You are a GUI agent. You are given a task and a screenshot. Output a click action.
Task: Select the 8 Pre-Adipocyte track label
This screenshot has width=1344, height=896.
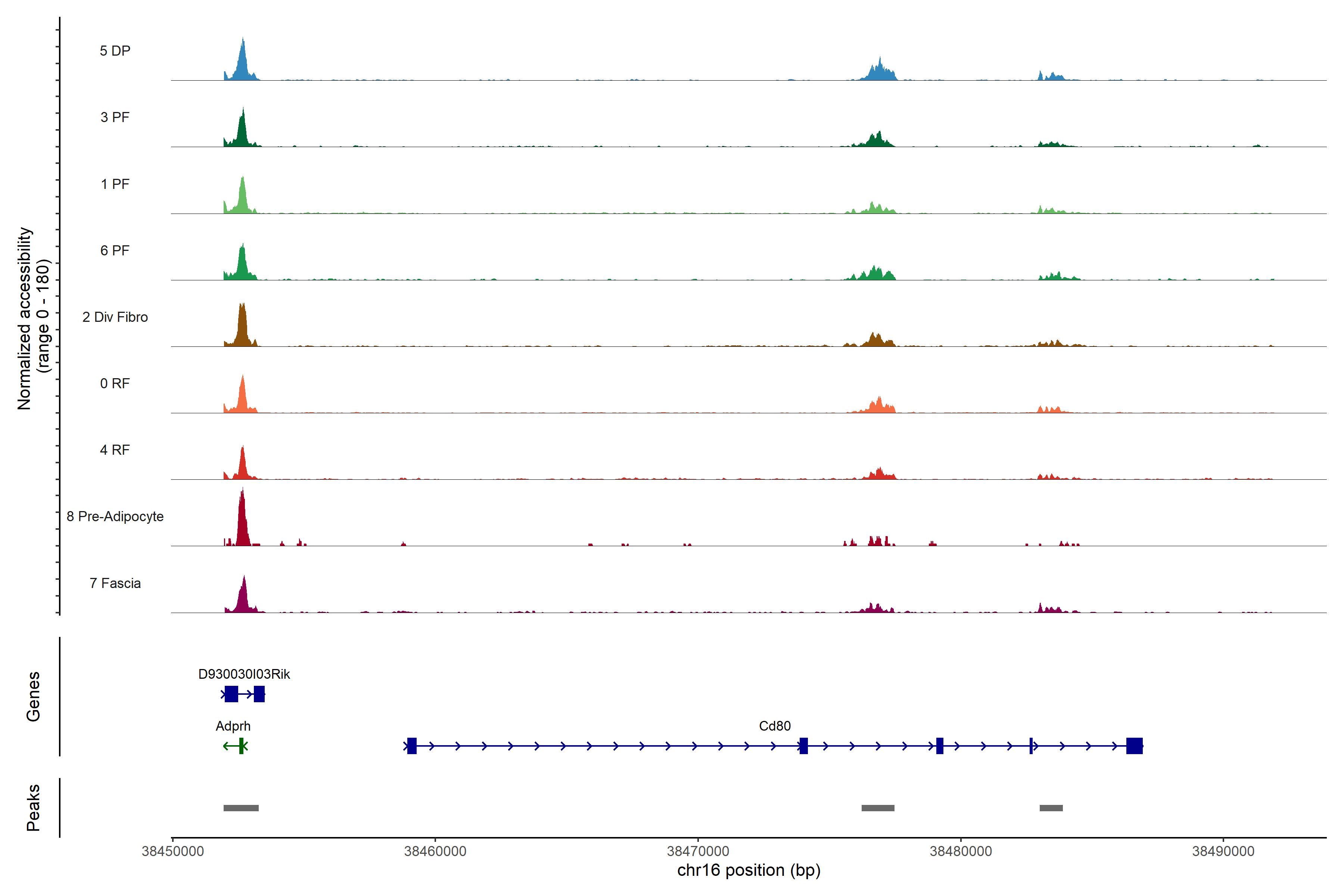point(115,517)
